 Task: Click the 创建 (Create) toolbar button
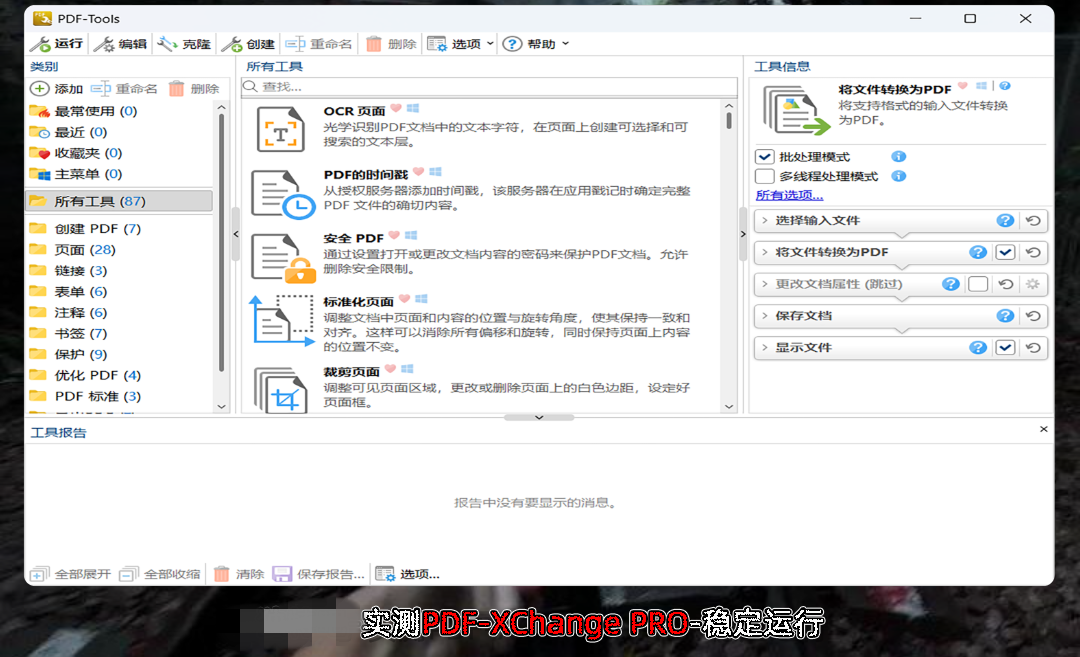(x=248, y=44)
